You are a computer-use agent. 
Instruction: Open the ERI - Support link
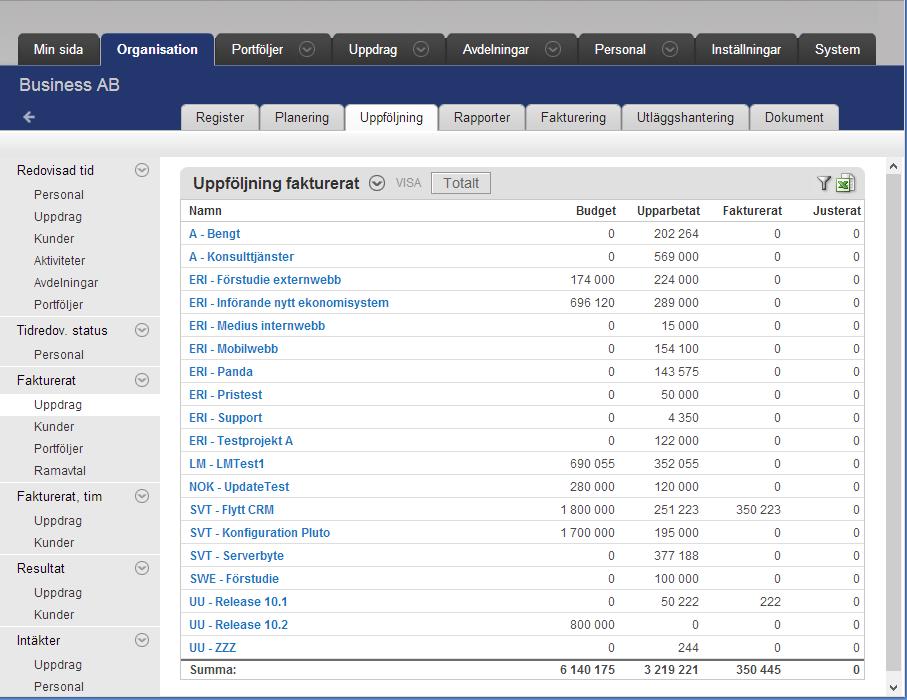[x=226, y=418]
